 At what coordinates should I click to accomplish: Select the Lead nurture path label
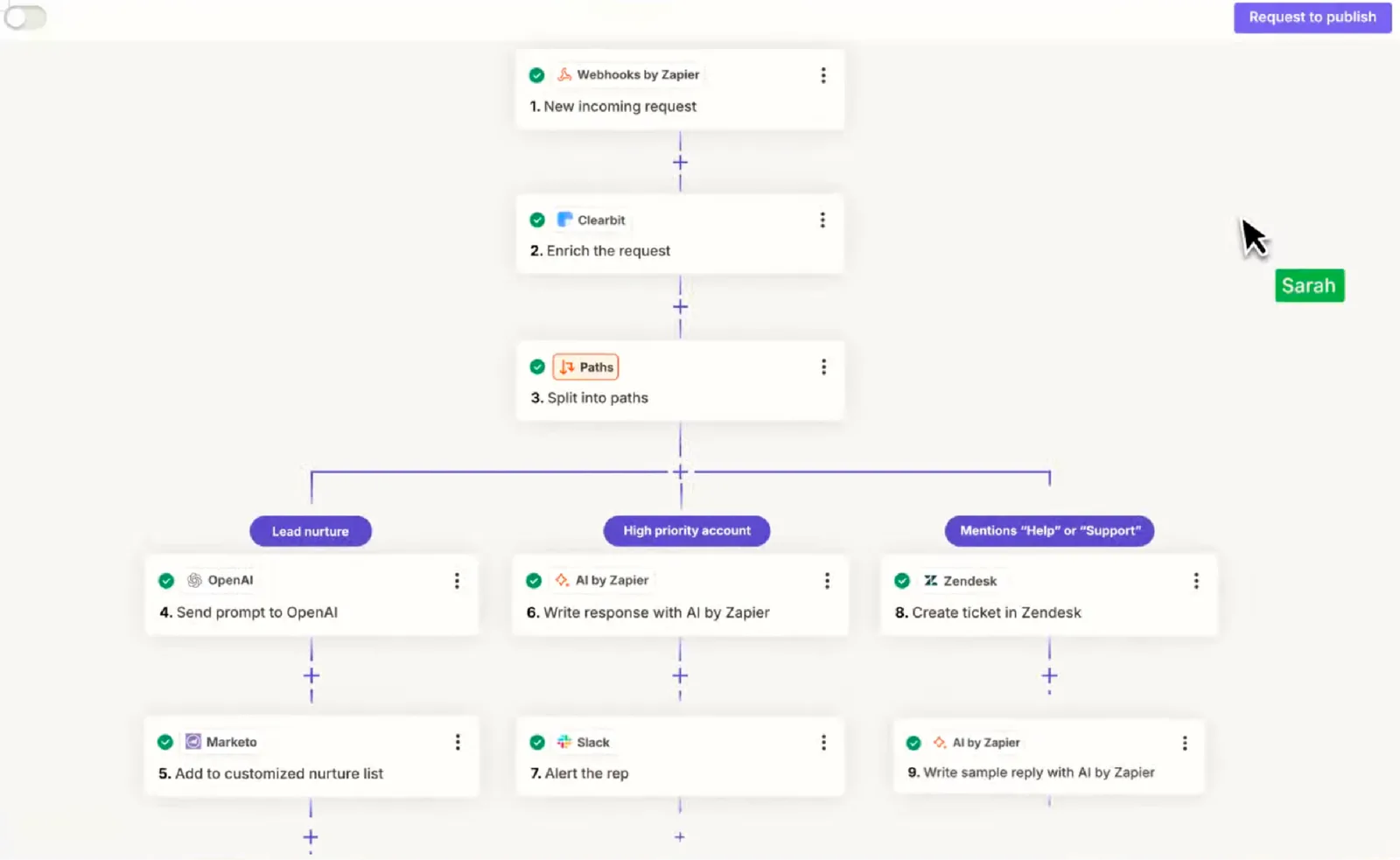coord(311,531)
